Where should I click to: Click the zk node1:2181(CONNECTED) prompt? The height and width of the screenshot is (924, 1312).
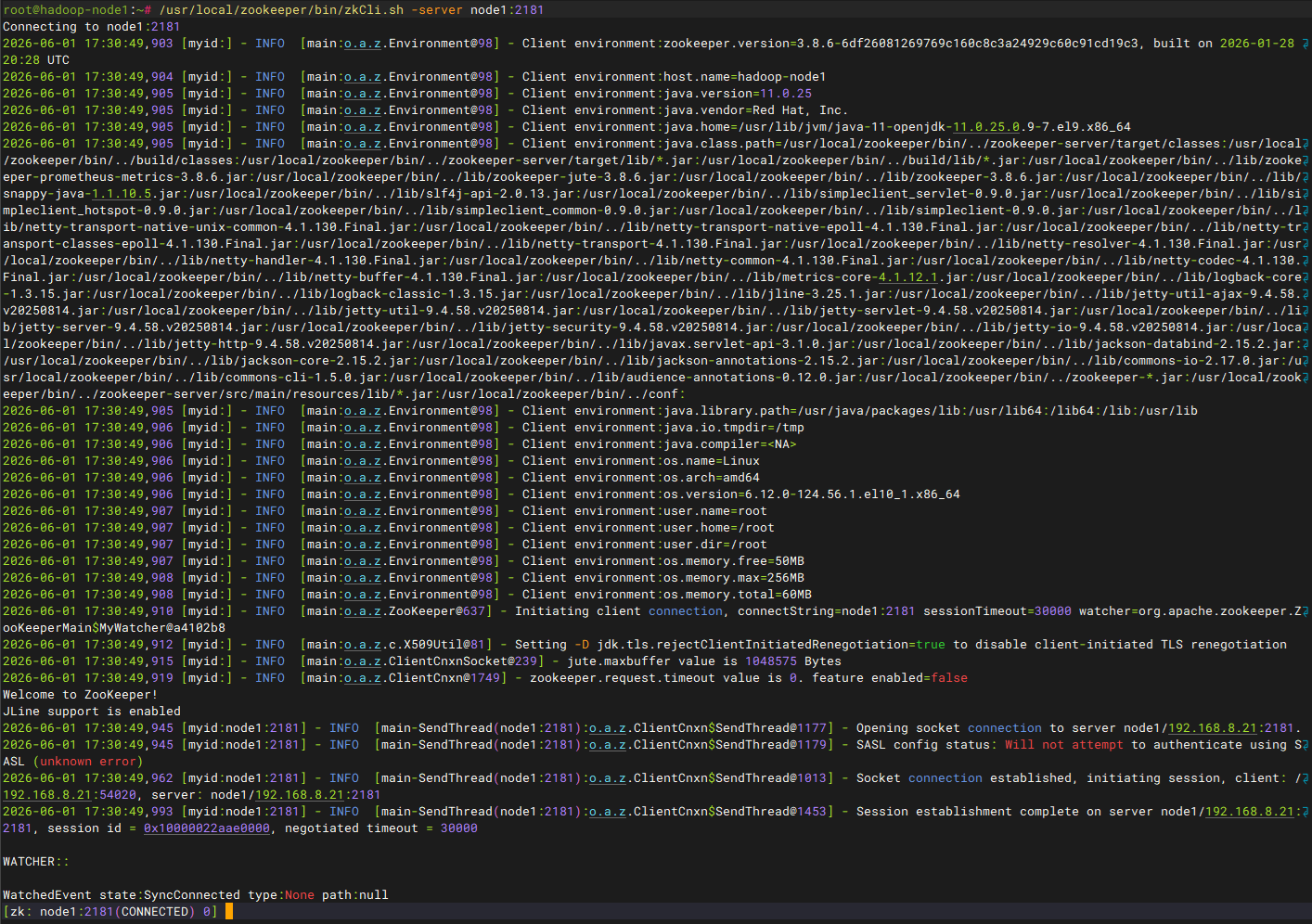pos(110,912)
